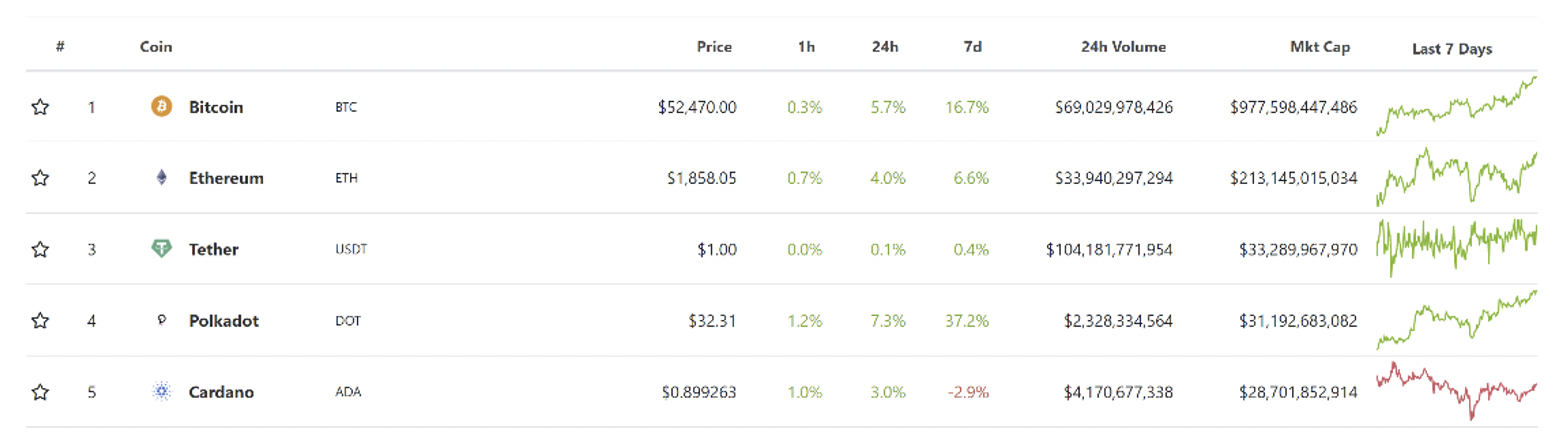Sort coins by Mkt Cap header
Image resolution: width=1558 pixels, height=442 pixels.
(1320, 46)
